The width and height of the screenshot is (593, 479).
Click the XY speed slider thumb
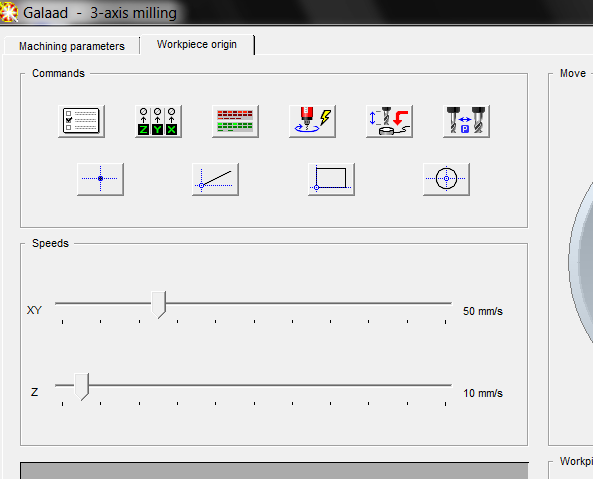coord(158,305)
